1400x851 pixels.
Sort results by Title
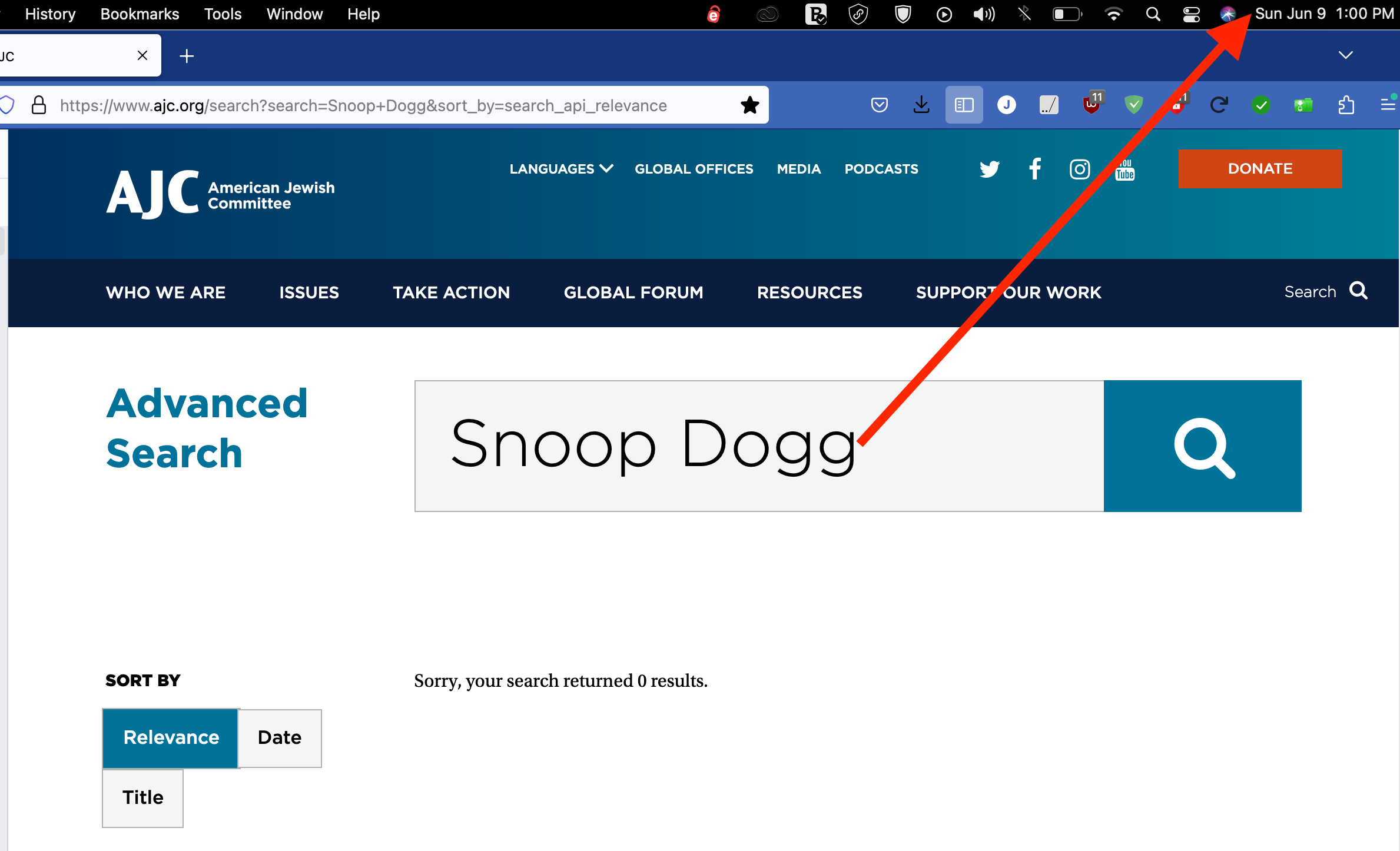(142, 798)
